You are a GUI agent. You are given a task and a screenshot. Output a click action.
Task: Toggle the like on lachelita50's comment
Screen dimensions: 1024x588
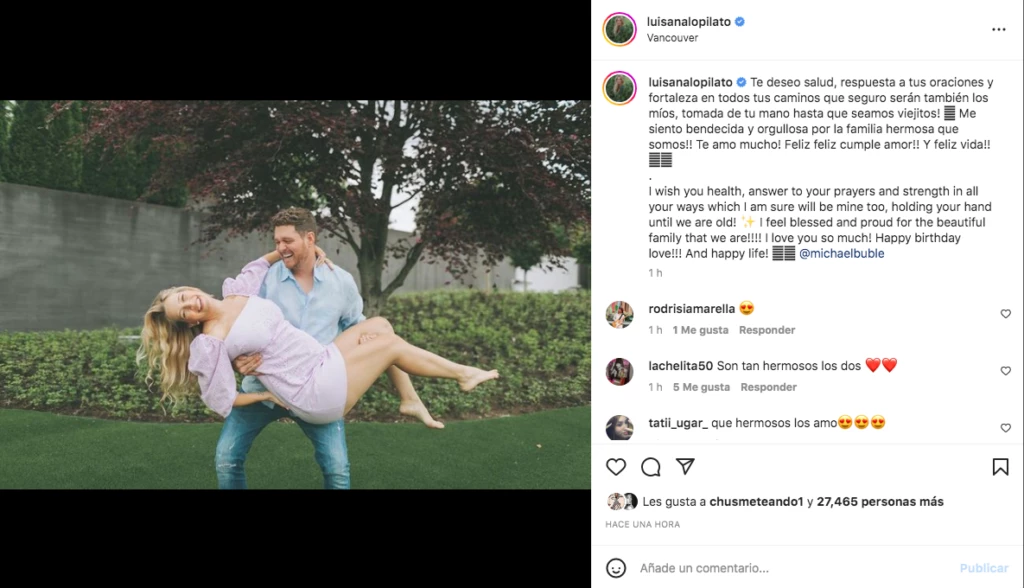click(x=1006, y=370)
